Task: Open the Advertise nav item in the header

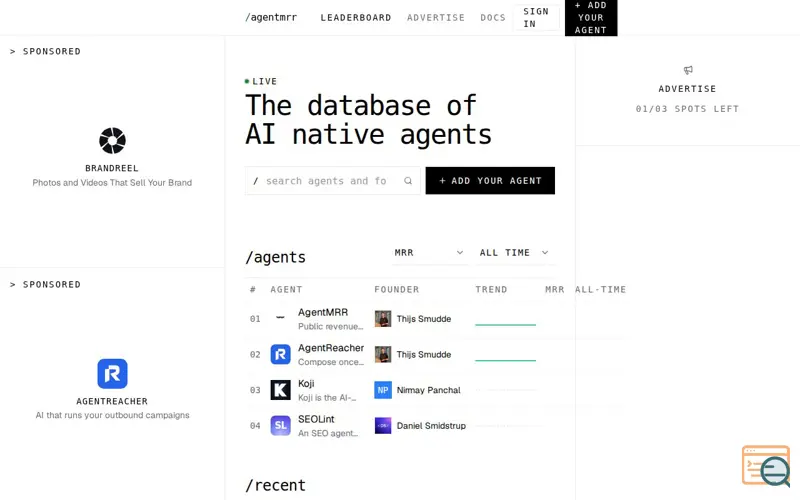Action: pyautogui.click(x=436, y=17)
